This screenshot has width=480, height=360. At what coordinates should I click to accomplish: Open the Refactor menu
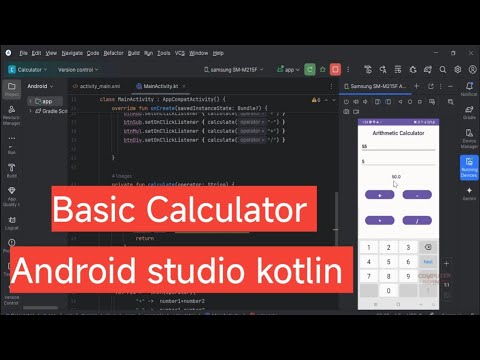click(x=113, y=53)
